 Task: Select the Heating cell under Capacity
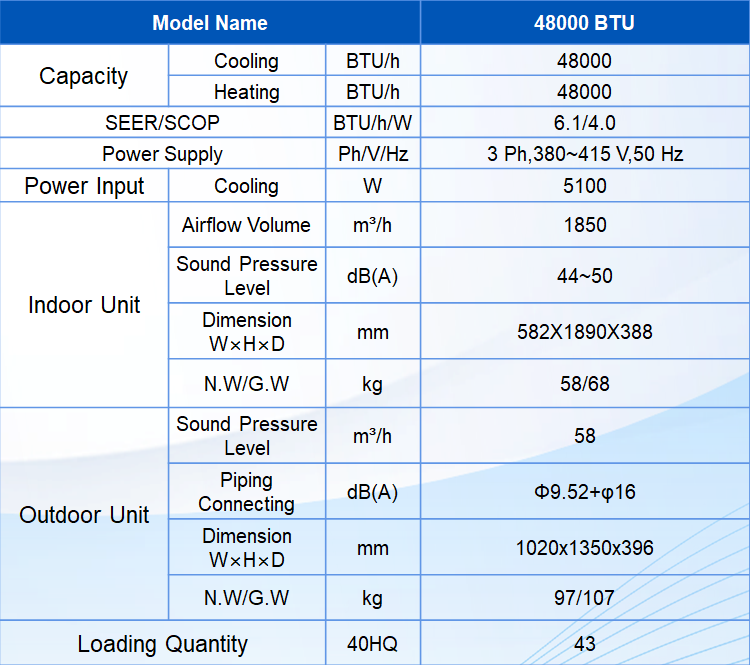247,92
